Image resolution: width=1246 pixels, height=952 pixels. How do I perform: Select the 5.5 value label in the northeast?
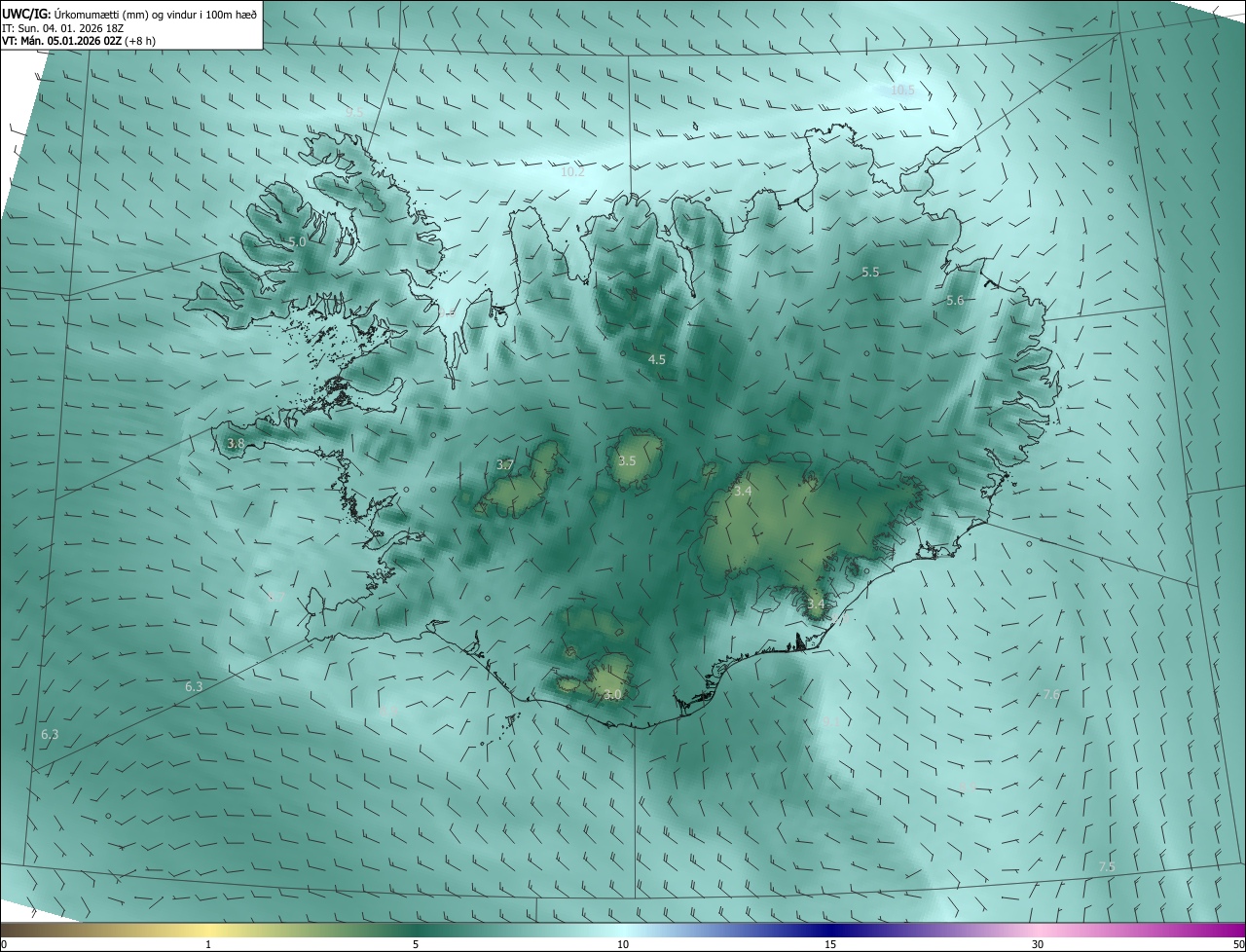870,273
